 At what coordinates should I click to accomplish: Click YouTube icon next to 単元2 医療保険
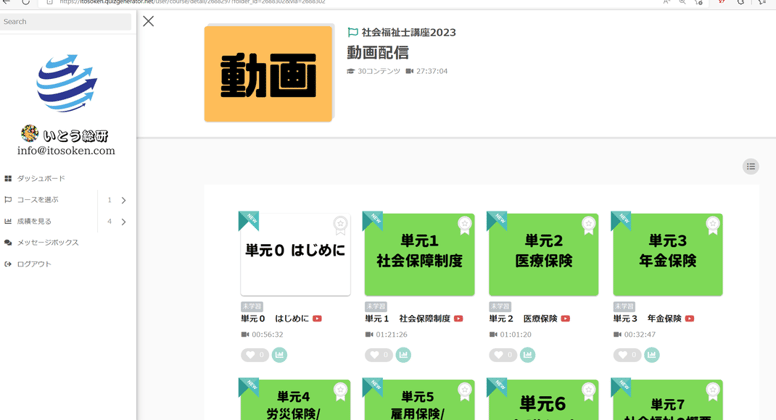tap(566, 319)
